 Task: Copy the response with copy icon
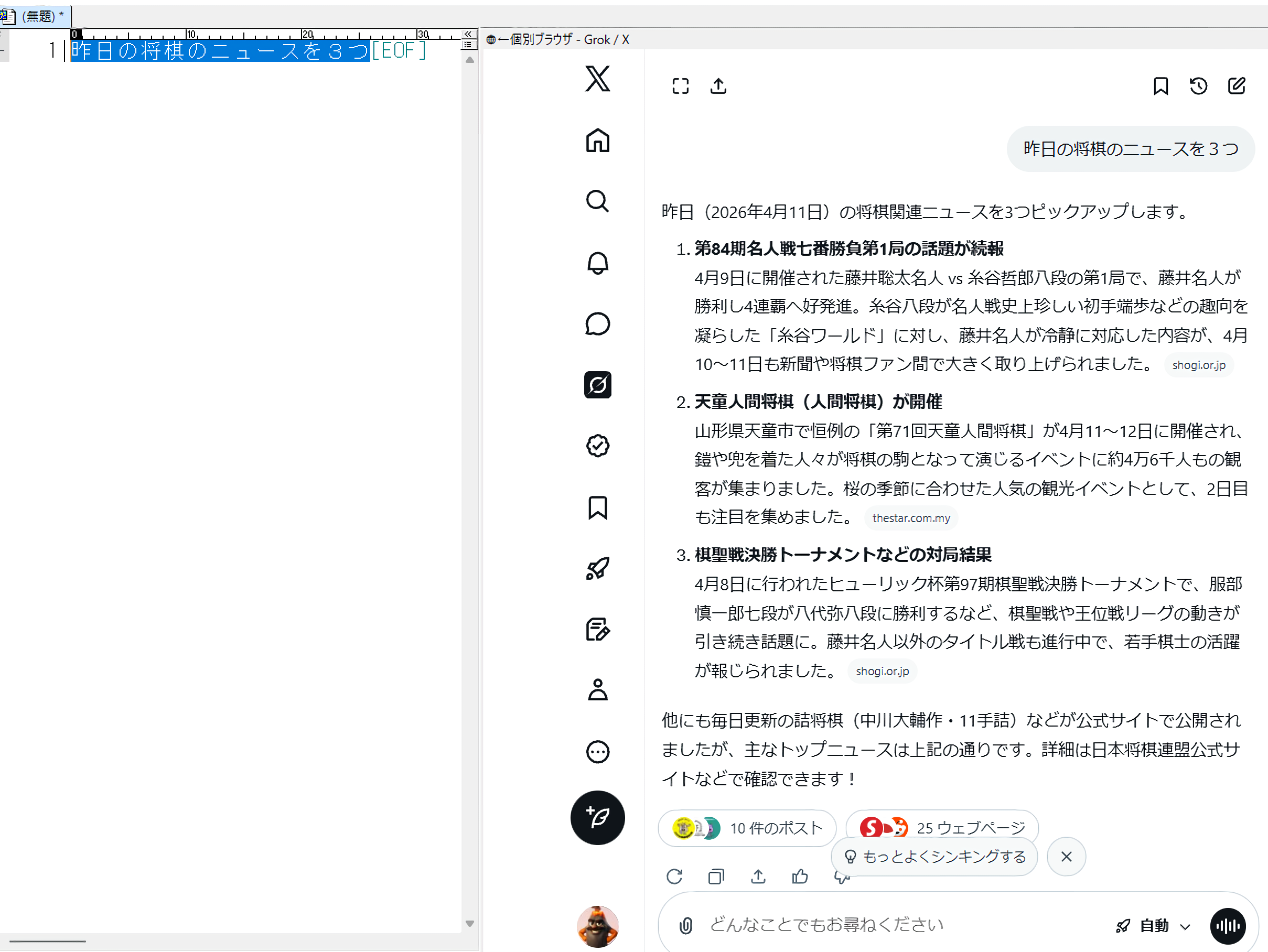tap(716, 877)
